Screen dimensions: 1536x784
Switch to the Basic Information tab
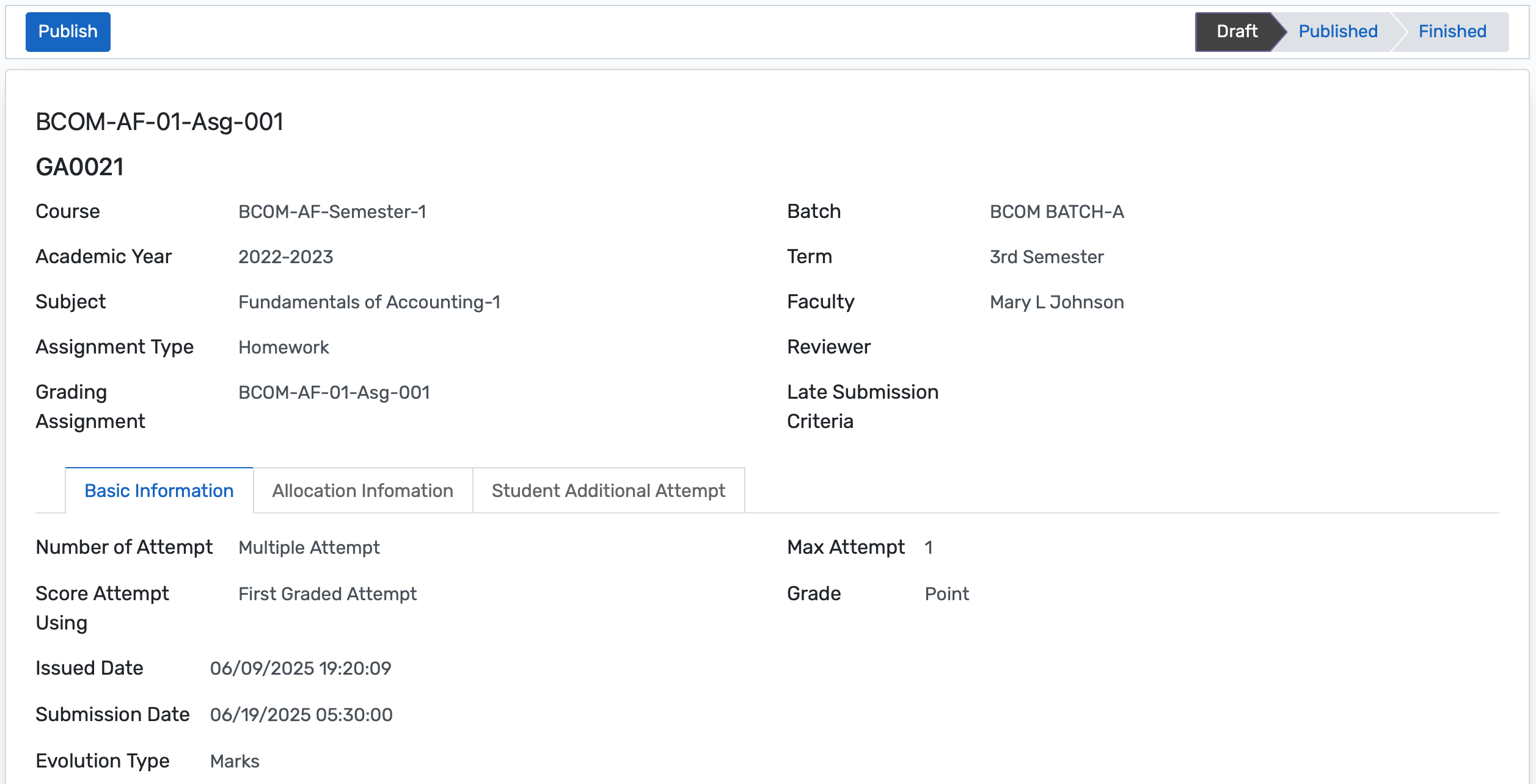pyautogui.click(x=159, y=490)
